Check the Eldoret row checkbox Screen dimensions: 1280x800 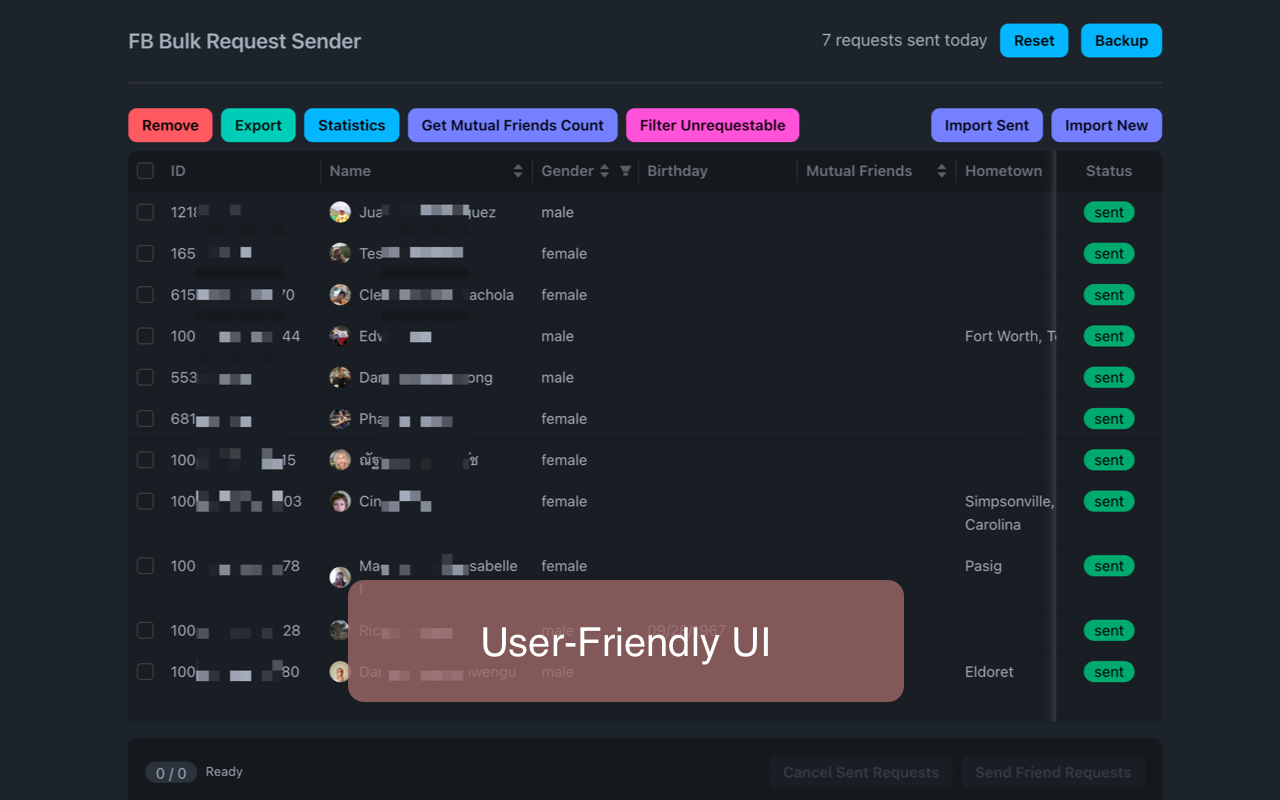point(145,672)
